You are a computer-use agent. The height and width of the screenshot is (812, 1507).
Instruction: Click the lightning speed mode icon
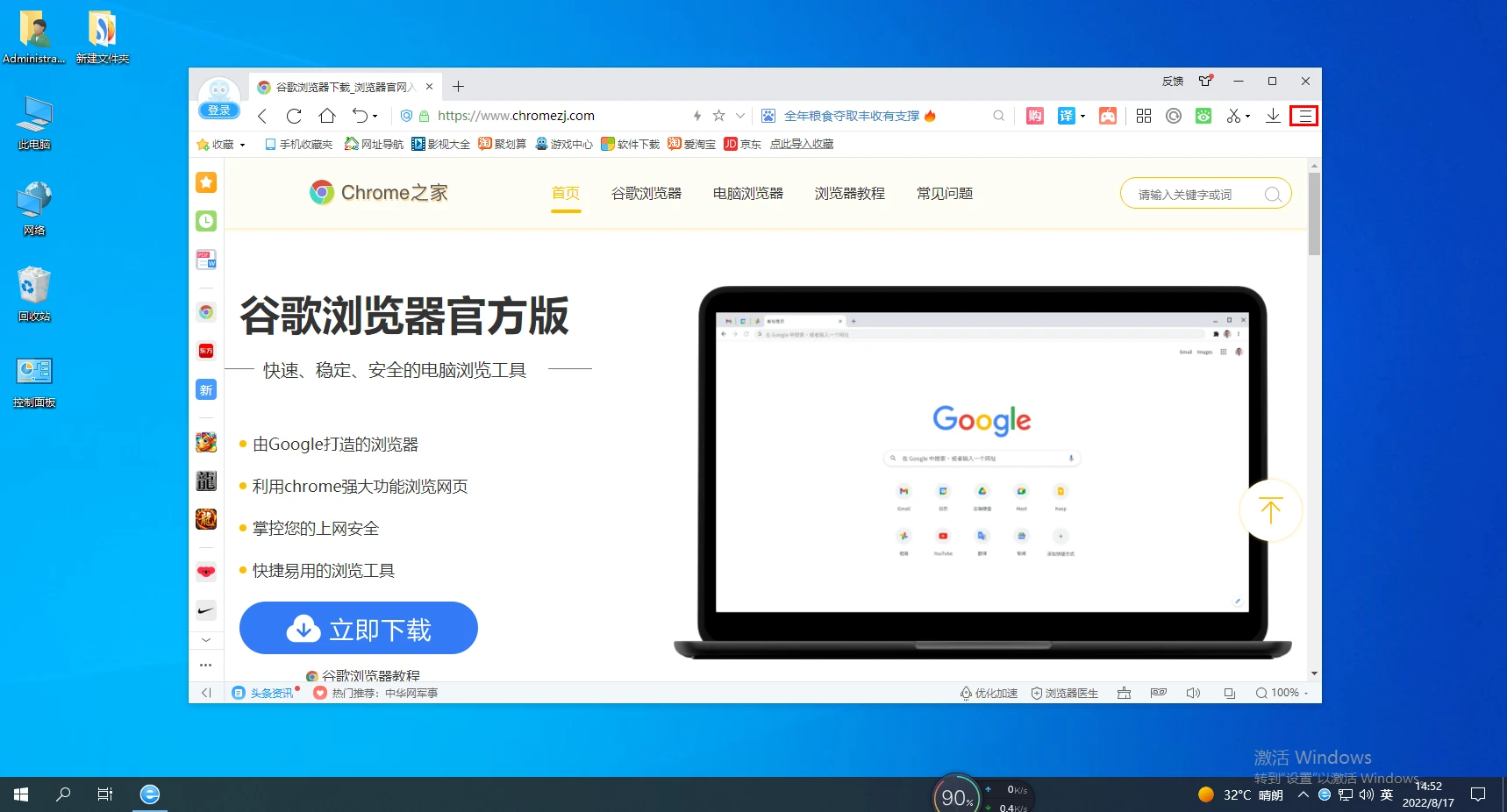click(697, 116)
